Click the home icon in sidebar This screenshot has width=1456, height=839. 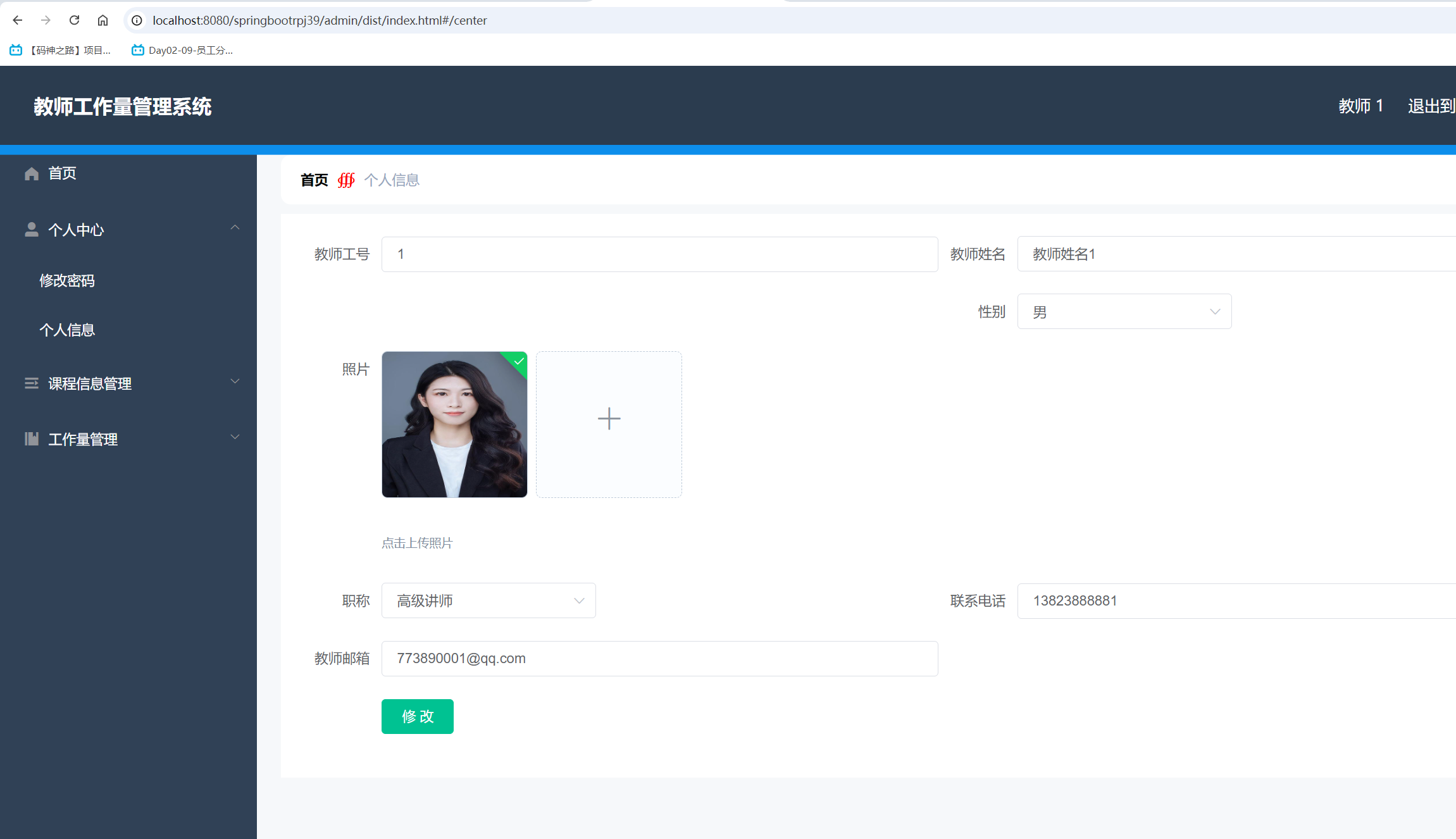click(x=32, y=173)
